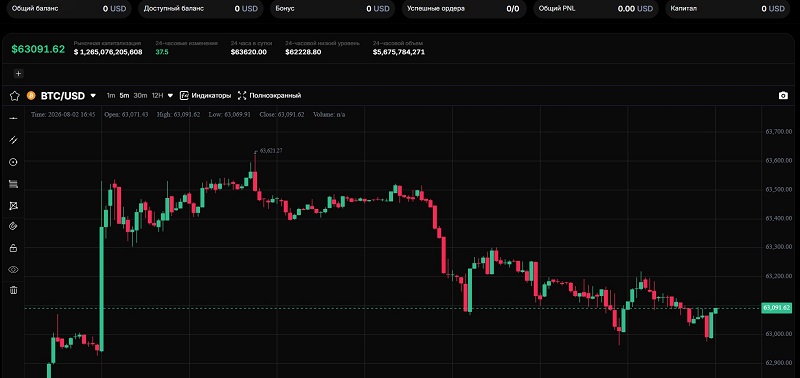The image size is (800, 378).
Task: Click the 63,500.00 price axis label
Action: (x=779, y=189)
